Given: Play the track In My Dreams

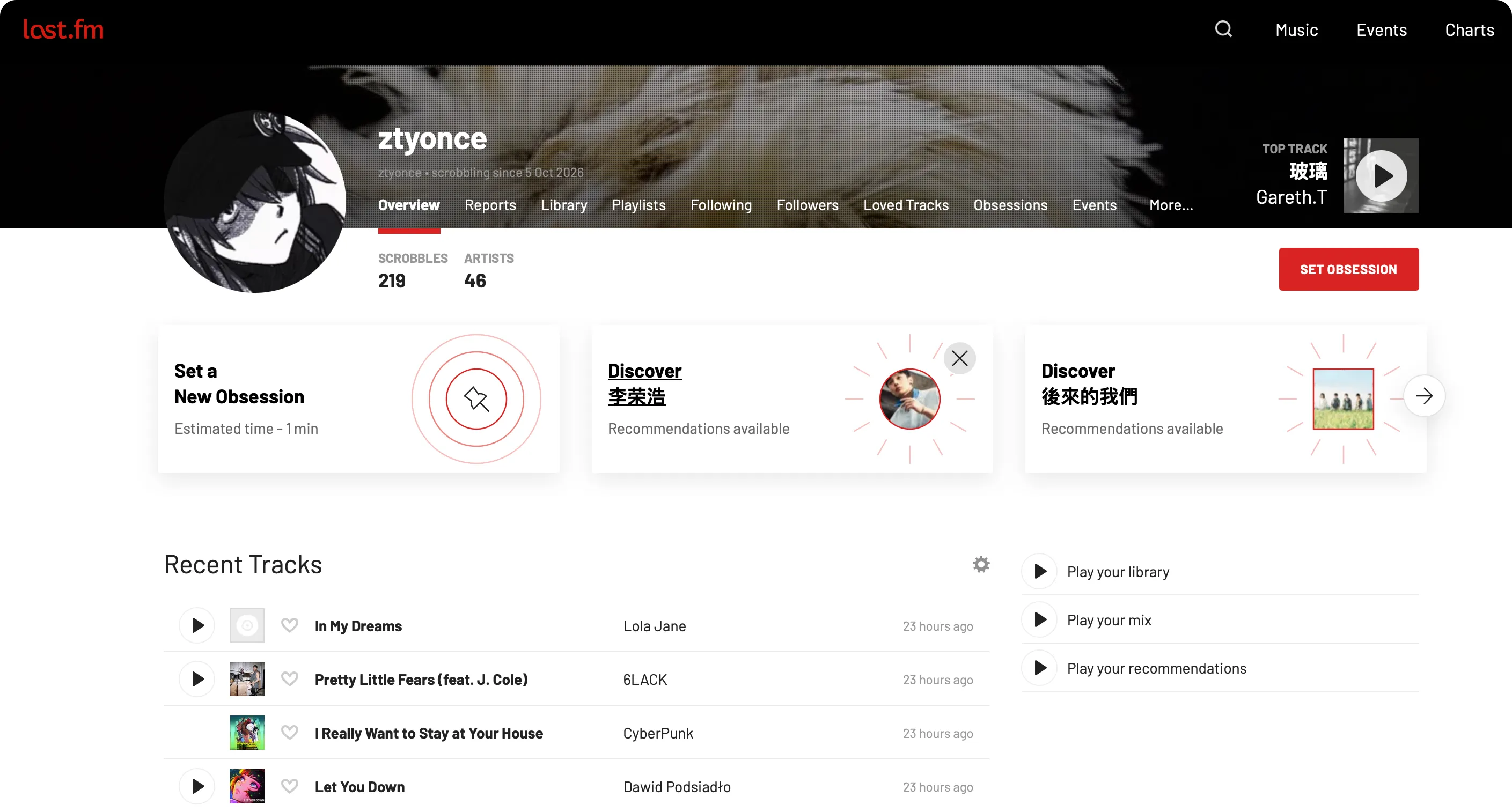Looking at the screenshot, I should [x=197, y=625].
